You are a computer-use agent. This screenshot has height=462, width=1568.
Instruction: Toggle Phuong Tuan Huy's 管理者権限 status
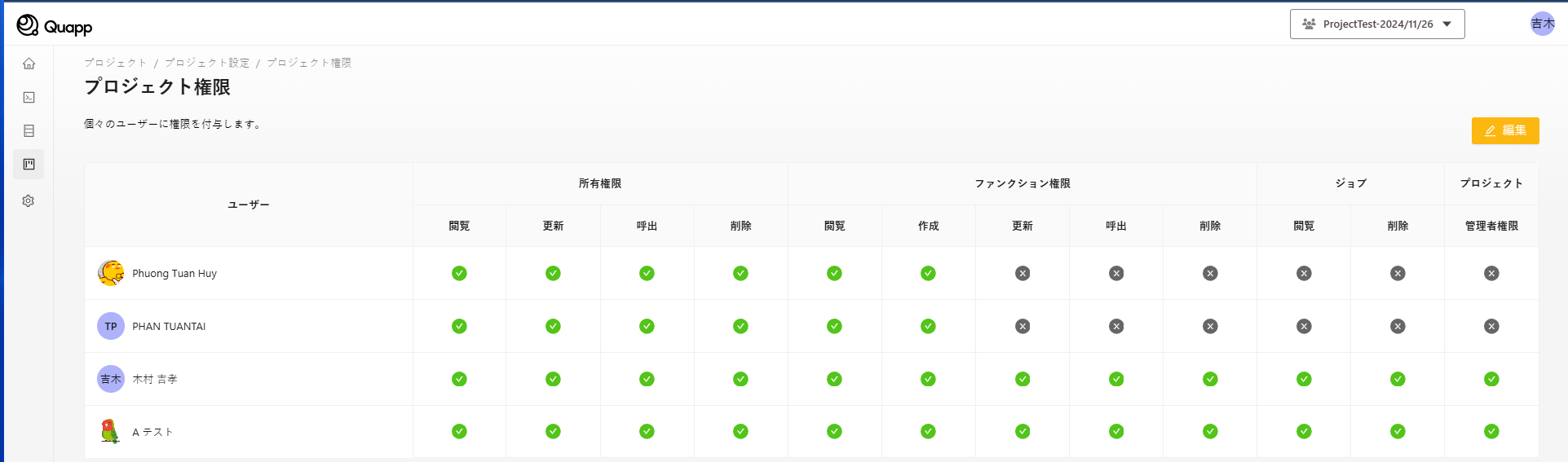pyautogui.click(x=1491, y=273)
